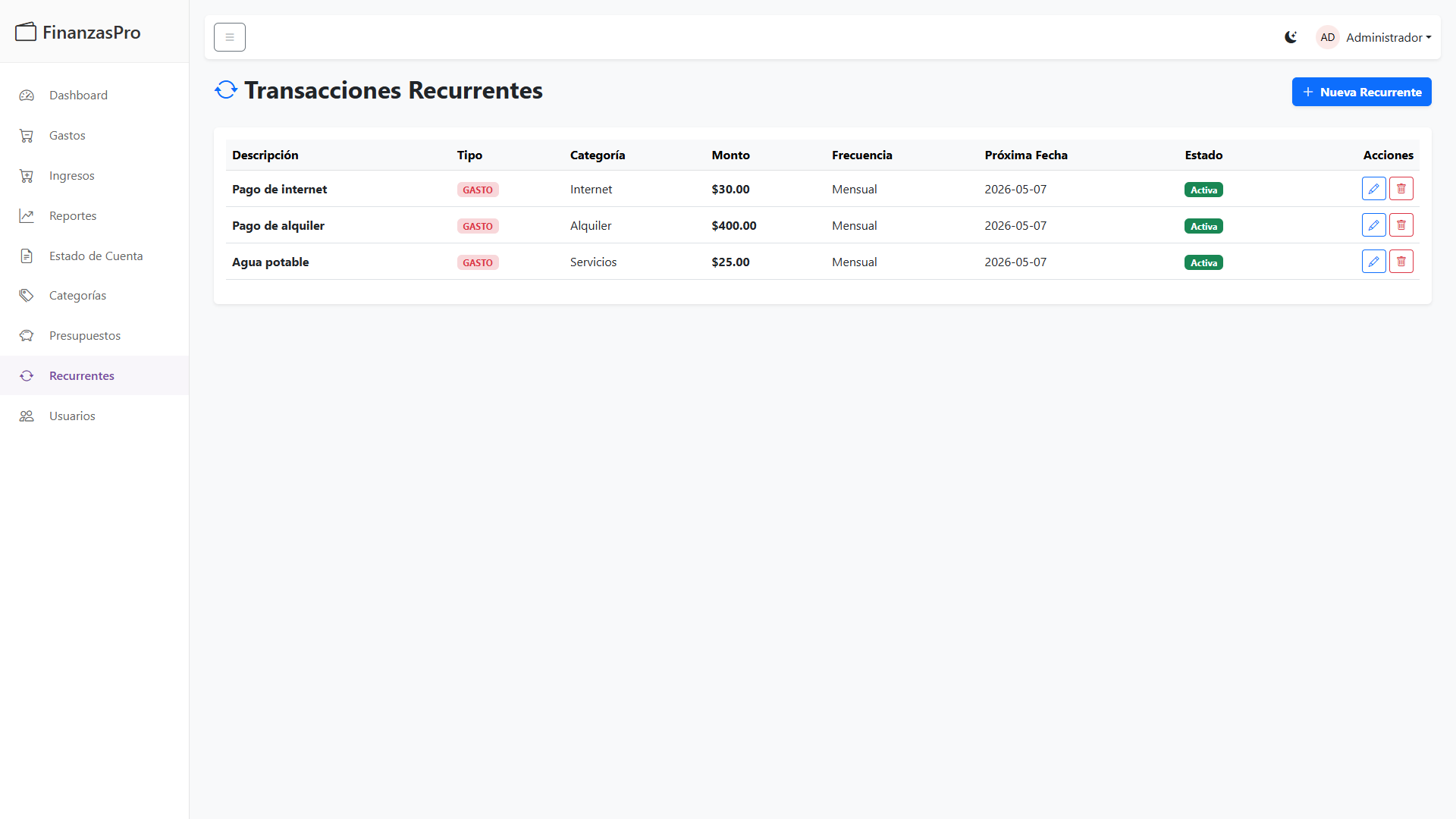Screen dimensions: 1456x819
Task: Click the Tipo column header
Action: pos(469,155)
